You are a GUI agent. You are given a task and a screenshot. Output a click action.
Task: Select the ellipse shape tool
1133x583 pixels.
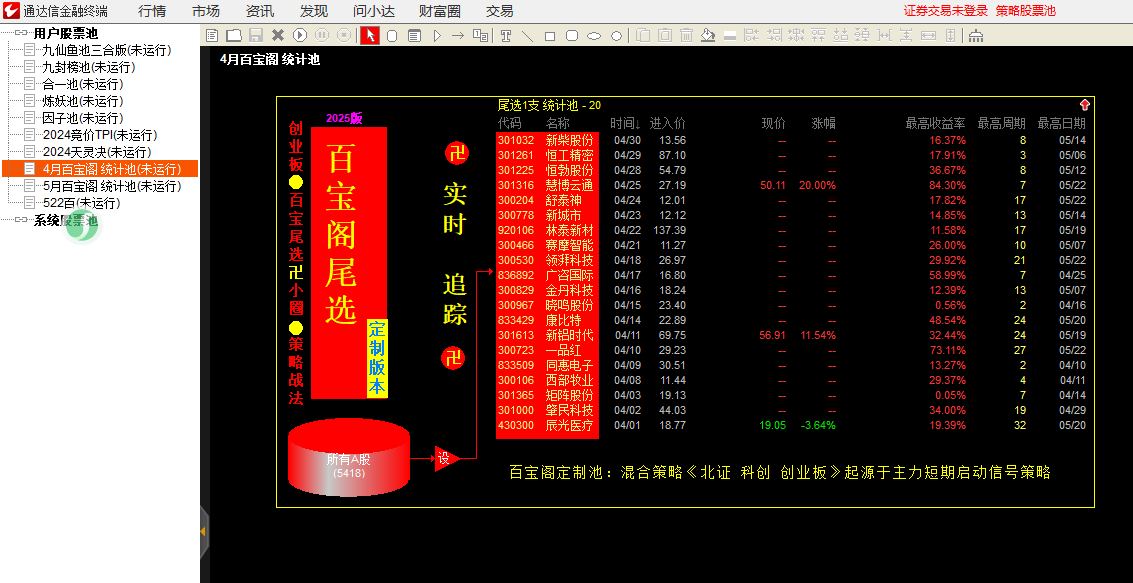pyautogui.click(x=594, y=35)
